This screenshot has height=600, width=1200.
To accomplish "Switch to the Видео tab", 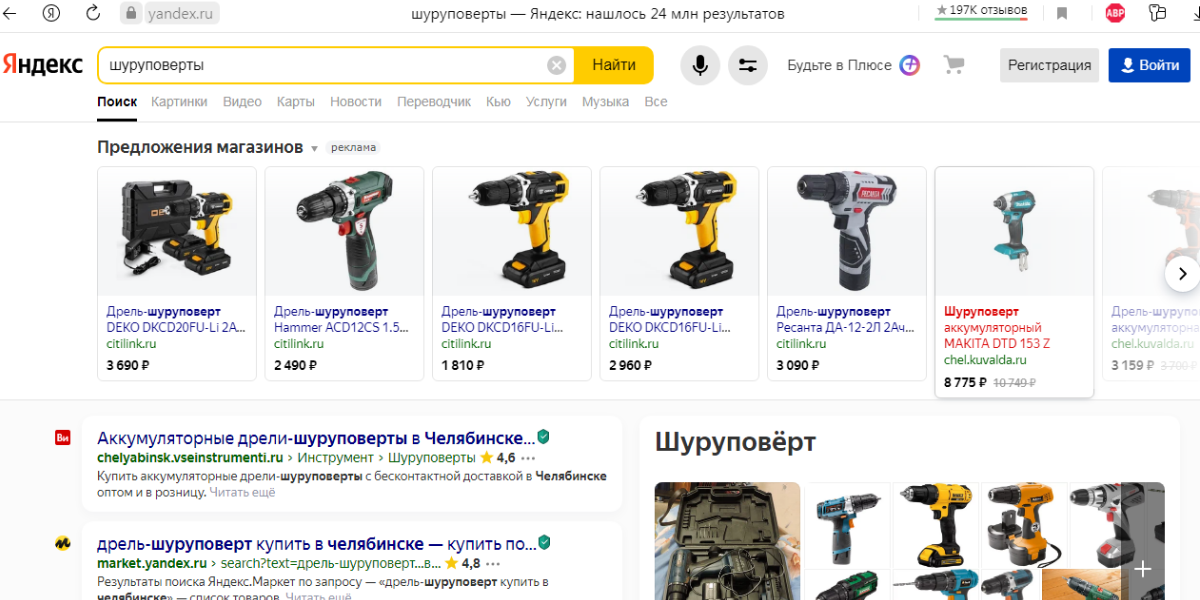I will [242, 101].
